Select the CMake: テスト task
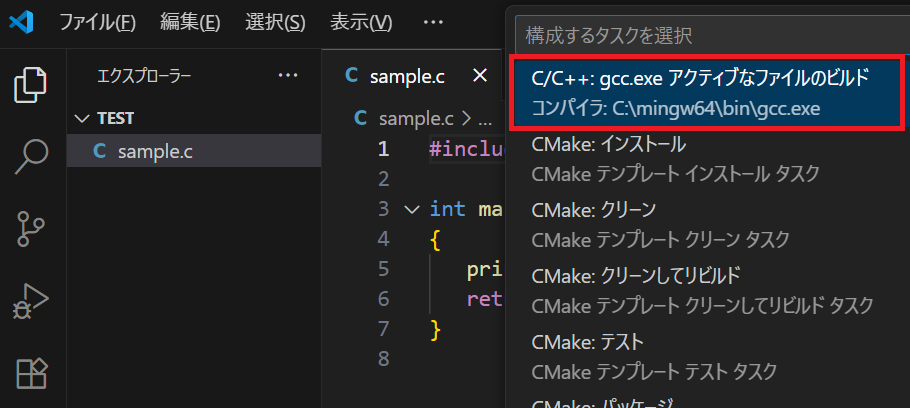 [x=707, y=355]
